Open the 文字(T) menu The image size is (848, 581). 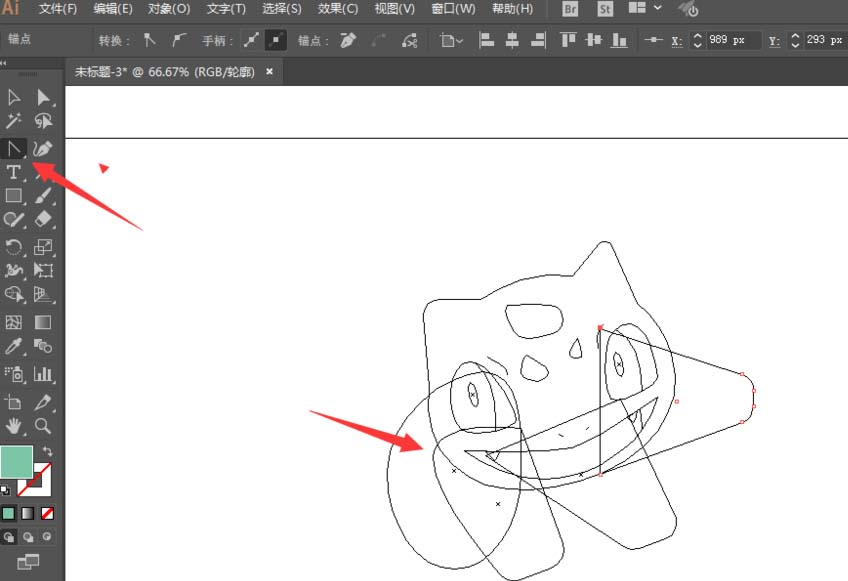pyautogui.click(x=226, y=9)
